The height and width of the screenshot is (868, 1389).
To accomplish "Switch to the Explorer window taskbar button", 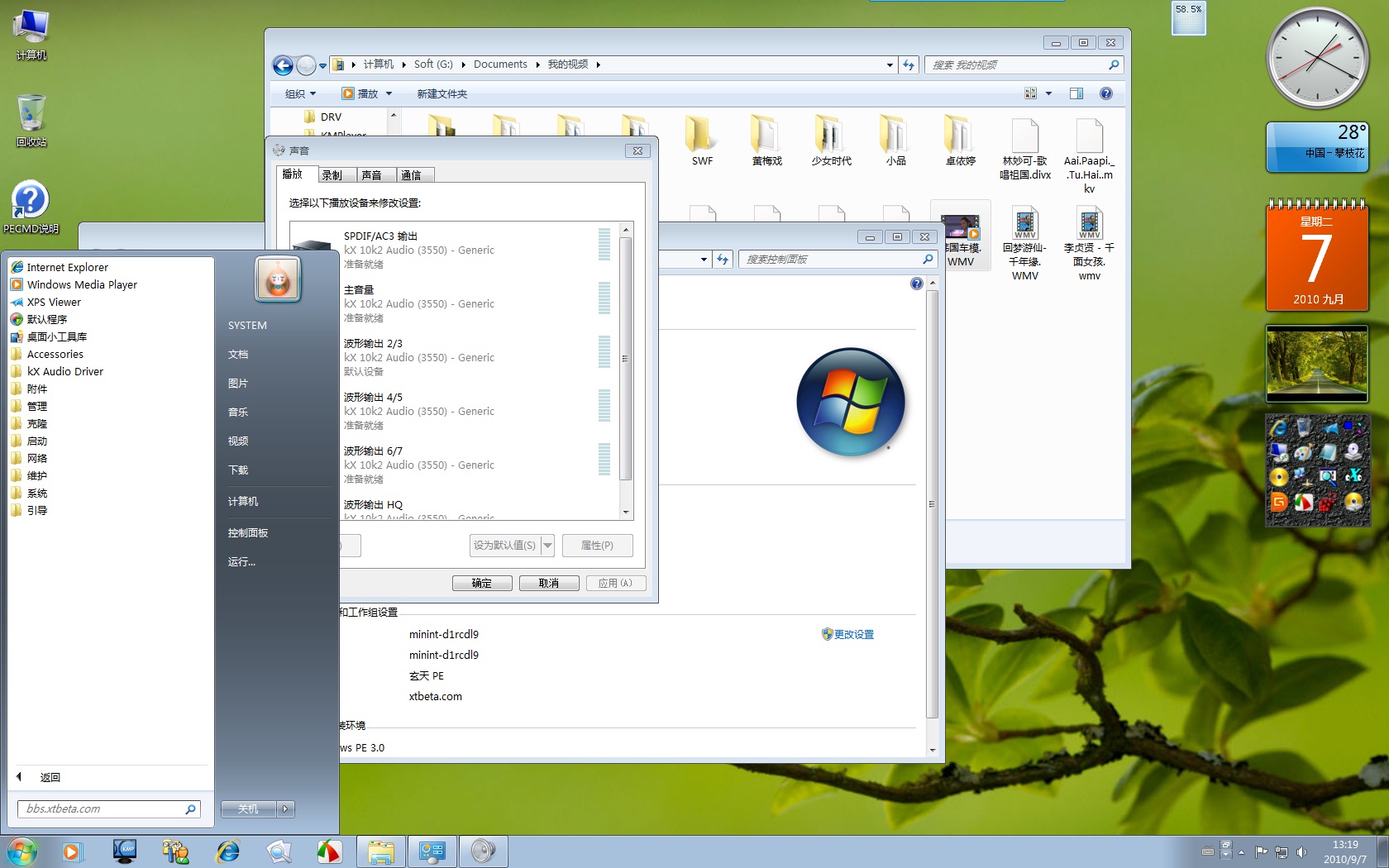I will tap(380, 851).
